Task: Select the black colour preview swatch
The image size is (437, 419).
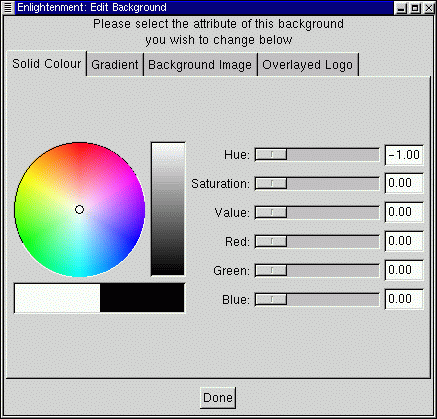Action: tap(142, 298)
